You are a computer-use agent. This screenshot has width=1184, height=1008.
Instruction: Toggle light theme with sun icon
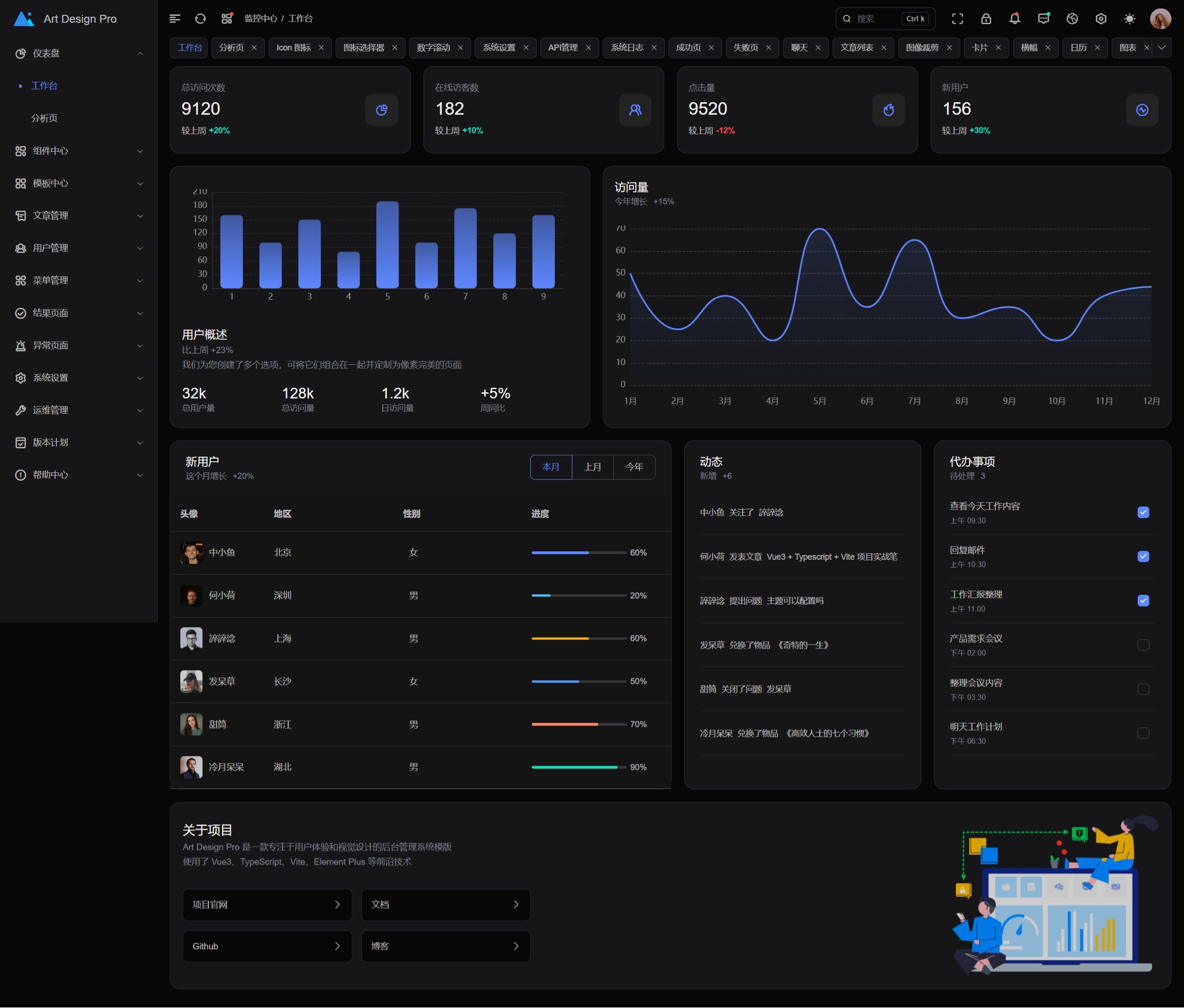[x=1129, y=18]
